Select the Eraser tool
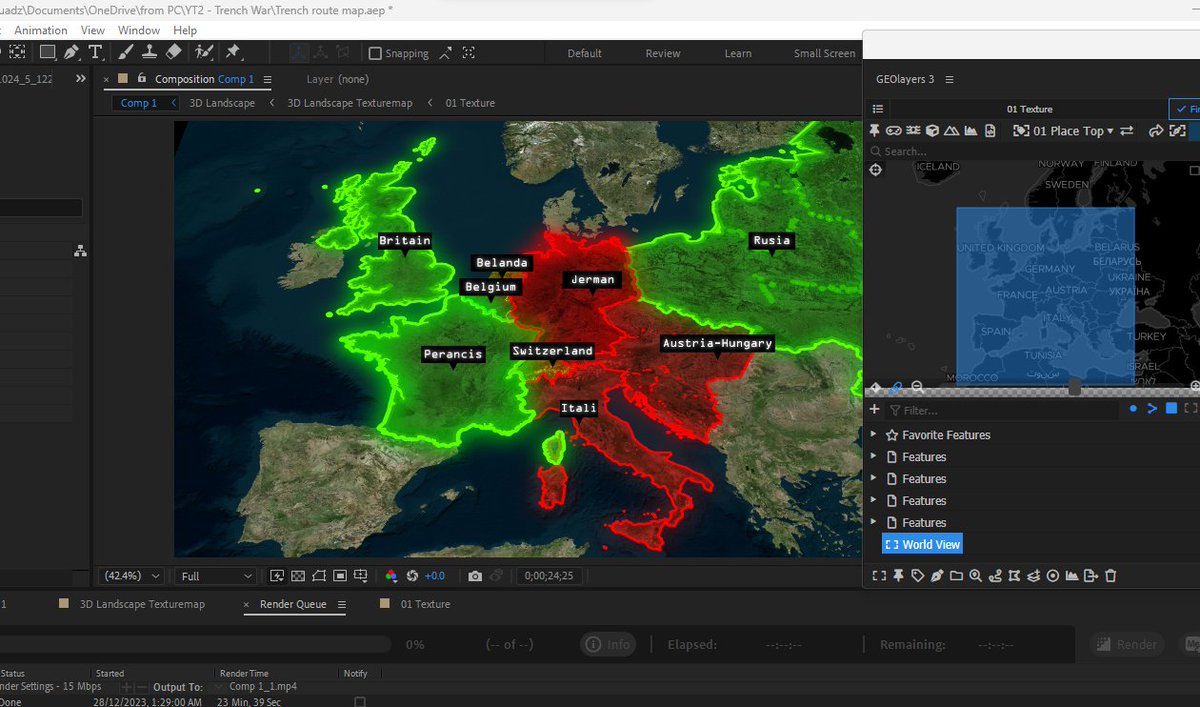1200x707 pixels. (174, 52)
